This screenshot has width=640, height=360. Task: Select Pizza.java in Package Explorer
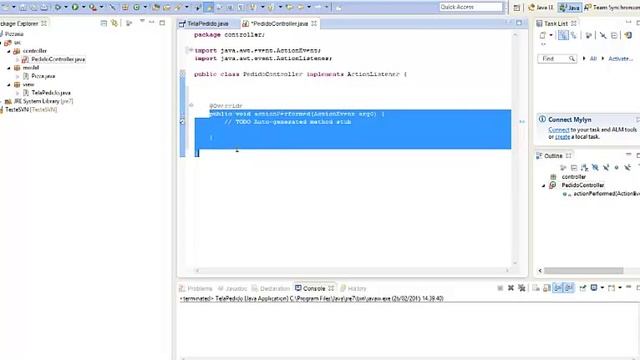(43, 76)
